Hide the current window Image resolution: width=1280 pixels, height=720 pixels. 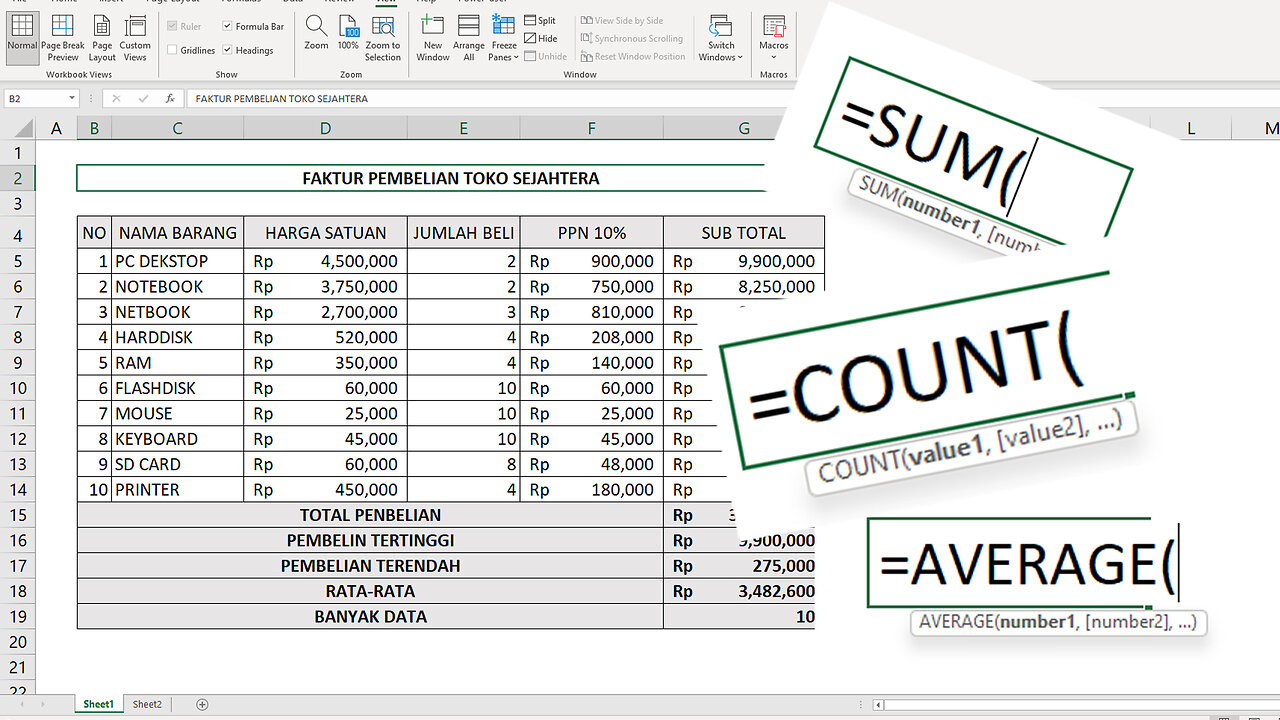tap(541, 39)
